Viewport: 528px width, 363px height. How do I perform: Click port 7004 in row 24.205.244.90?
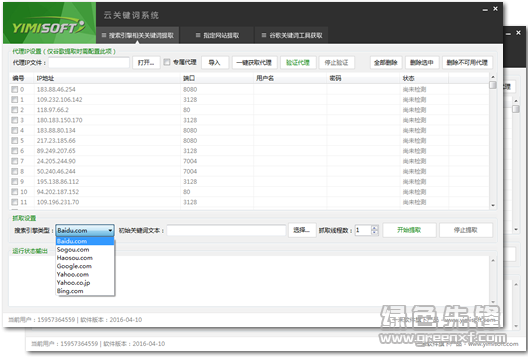click(190, 161)
